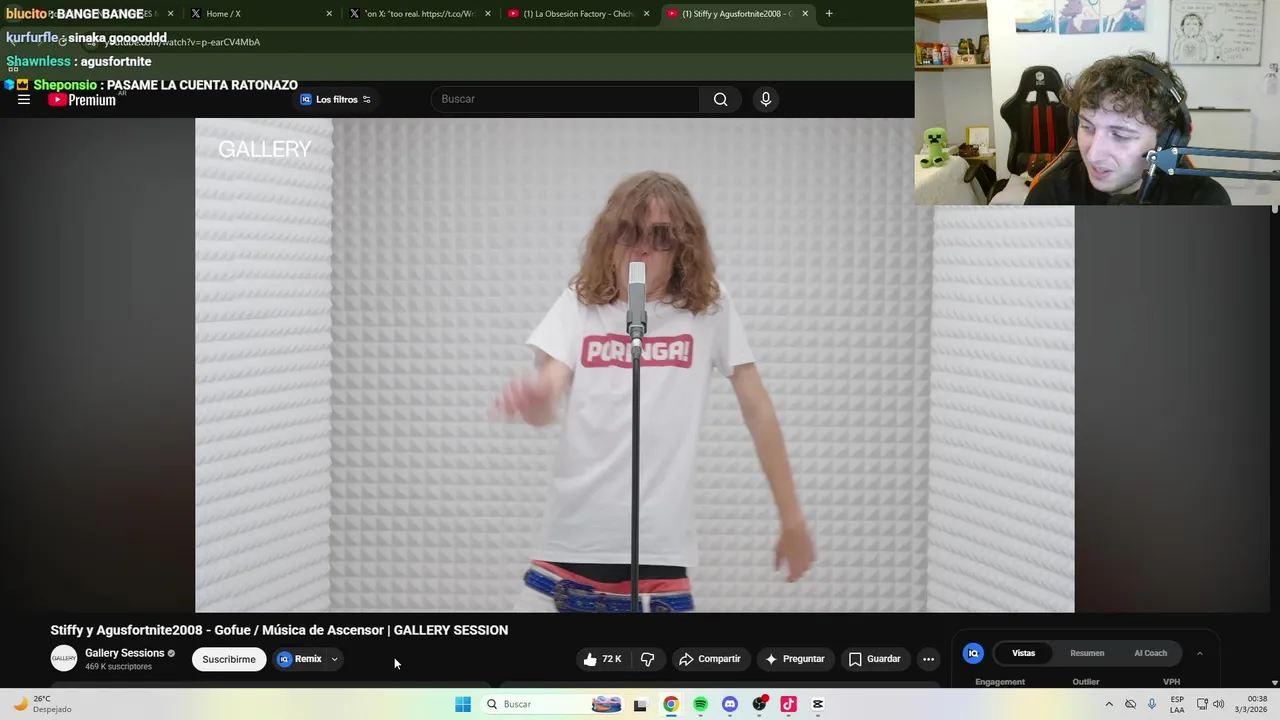This screenshot has width=1280, height=720.
Task: Subscribe with the Suscribirme button
Action: (x=229, y=659)
